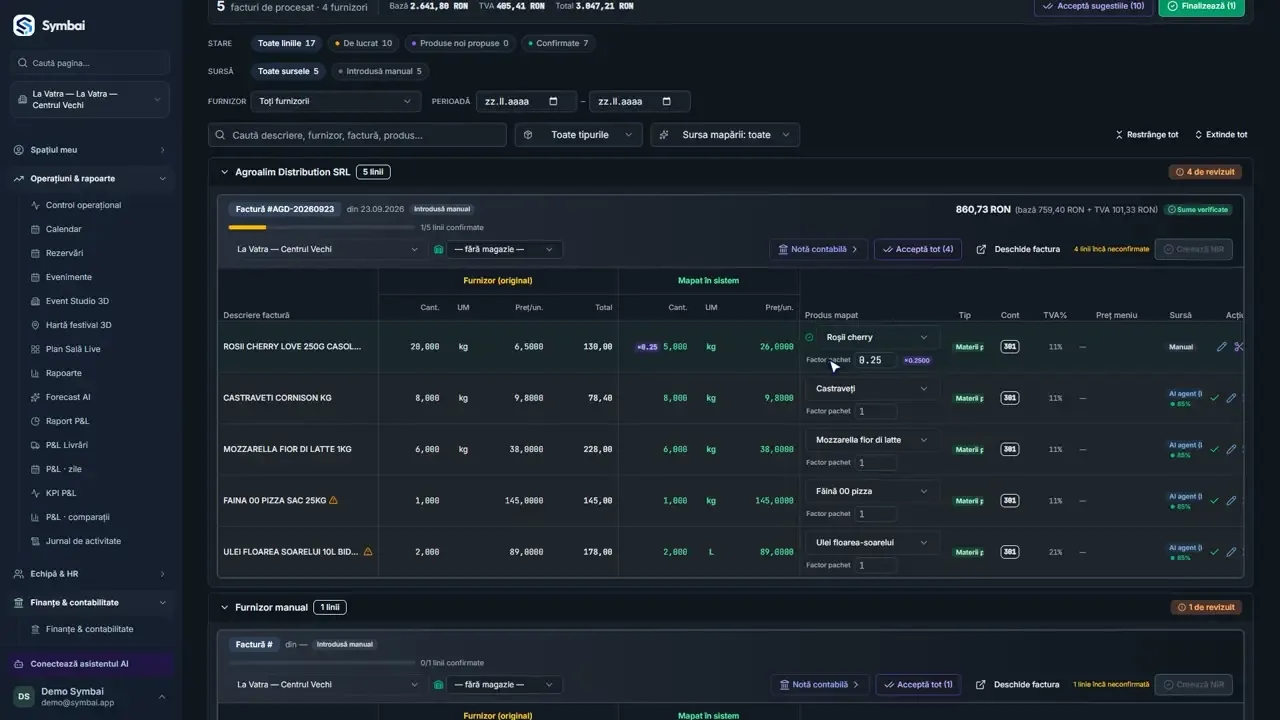Edit the ROSII CHERRY line with pencil icon
Screen dimensions: 1280x720
(x=1221, y=347)
